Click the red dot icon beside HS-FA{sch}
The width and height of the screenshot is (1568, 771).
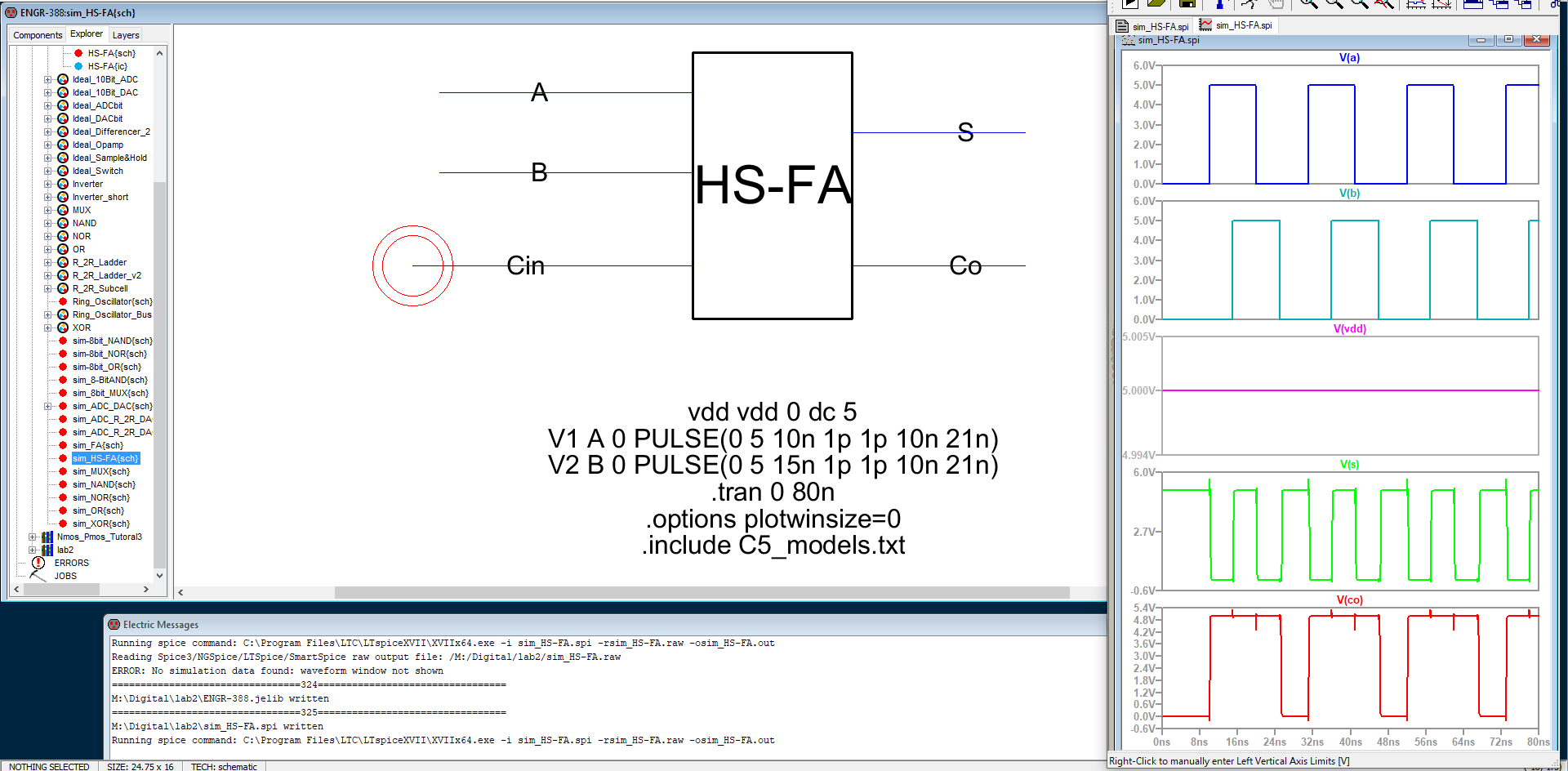click(78, 53)
